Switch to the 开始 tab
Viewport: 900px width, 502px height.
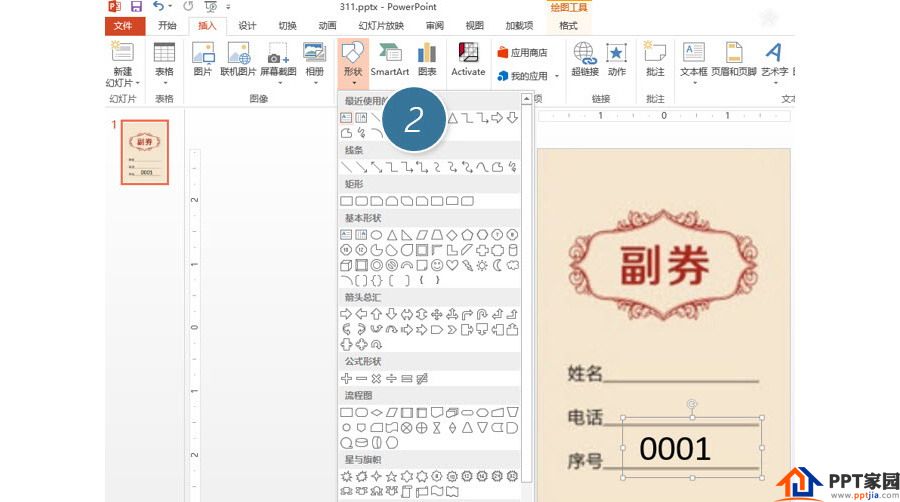(x=167, y=25)
